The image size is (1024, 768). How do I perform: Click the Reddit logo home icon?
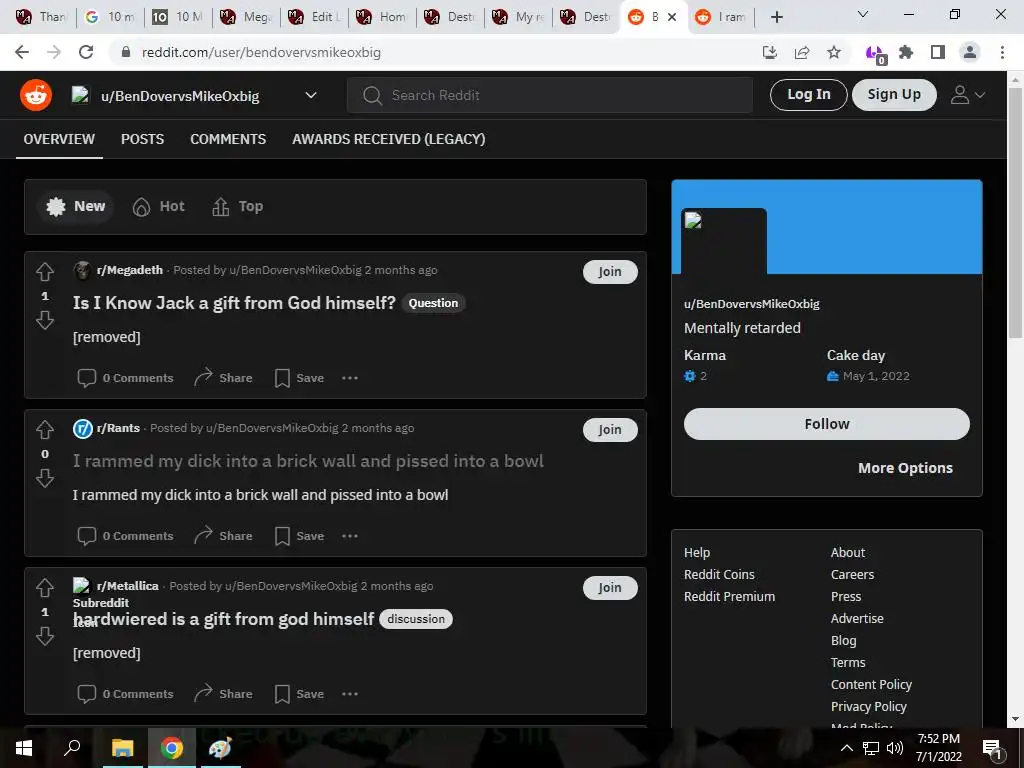(x=36, y=95)
